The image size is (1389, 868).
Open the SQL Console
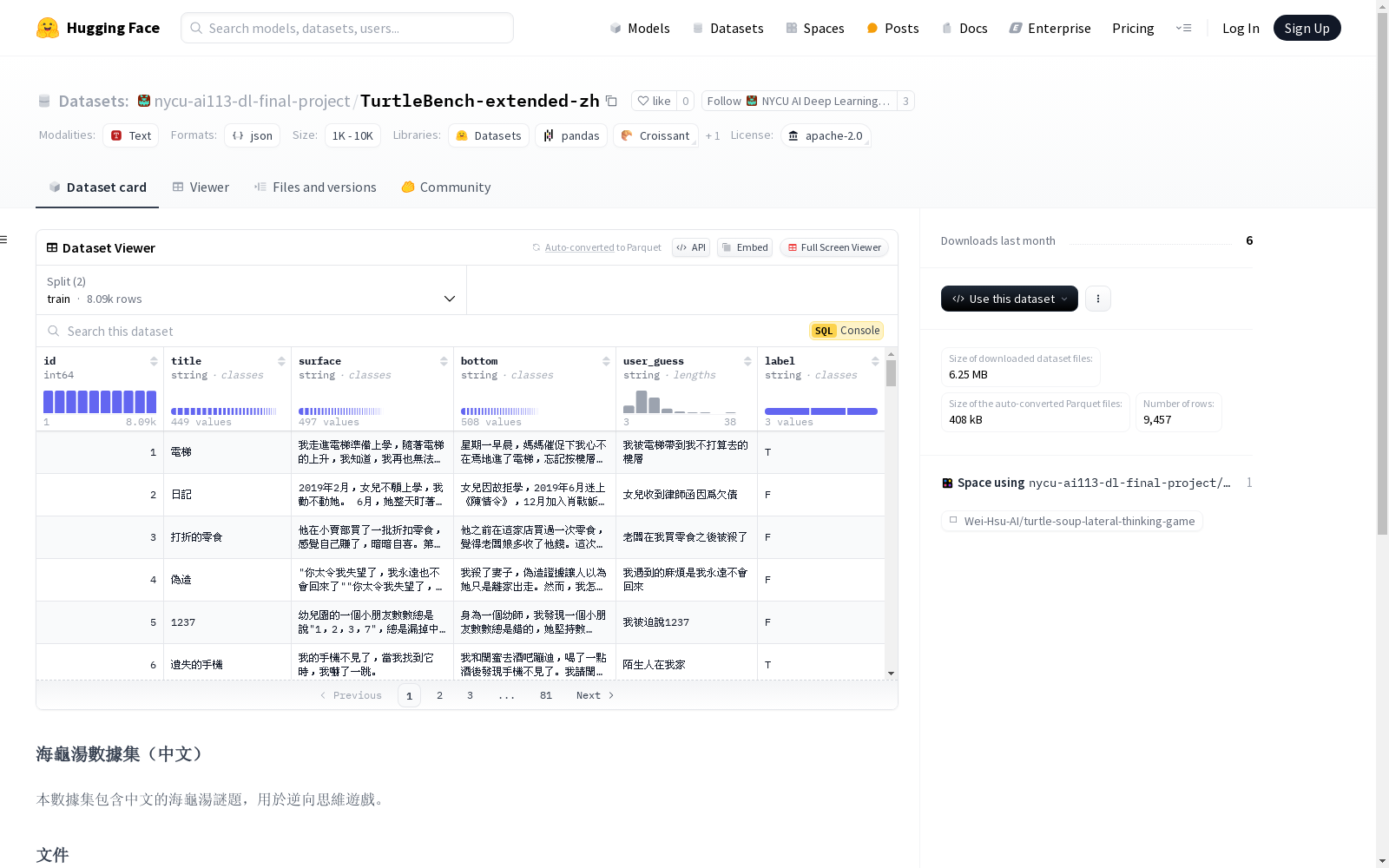(846, 331)
